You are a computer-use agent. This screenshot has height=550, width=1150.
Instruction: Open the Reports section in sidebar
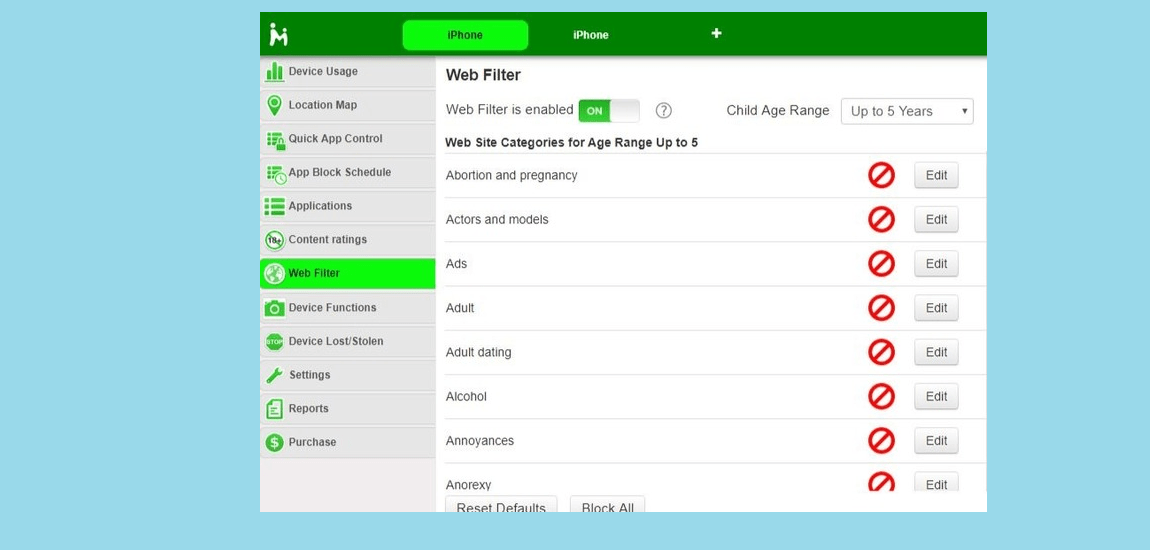[348, 409]
